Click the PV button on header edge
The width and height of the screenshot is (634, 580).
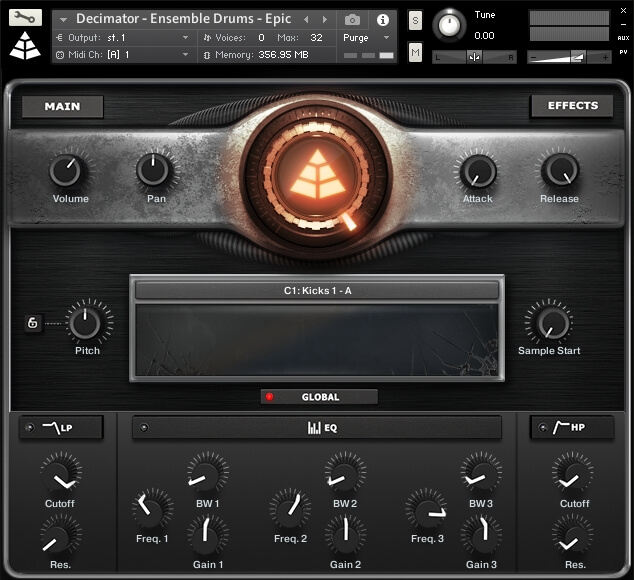[x=623, y=52]
